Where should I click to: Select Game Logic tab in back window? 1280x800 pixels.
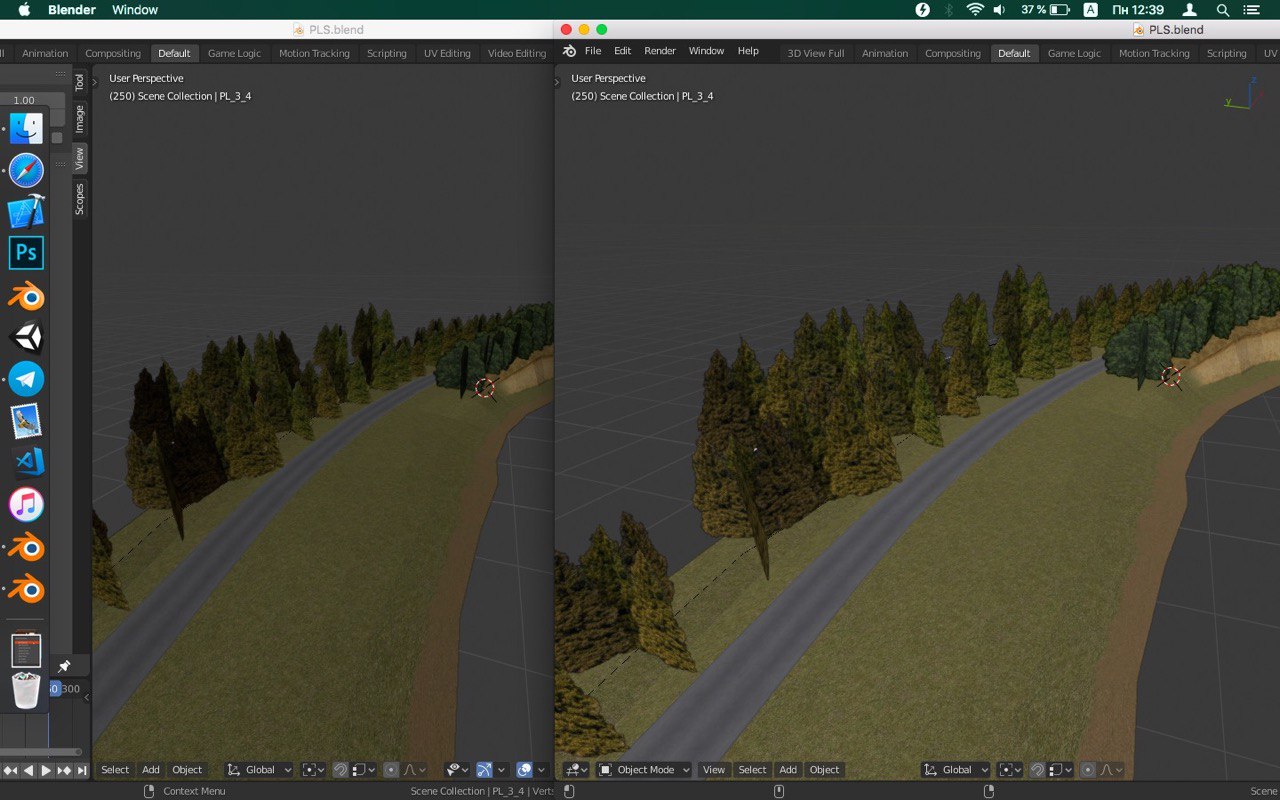coord(234,53)
